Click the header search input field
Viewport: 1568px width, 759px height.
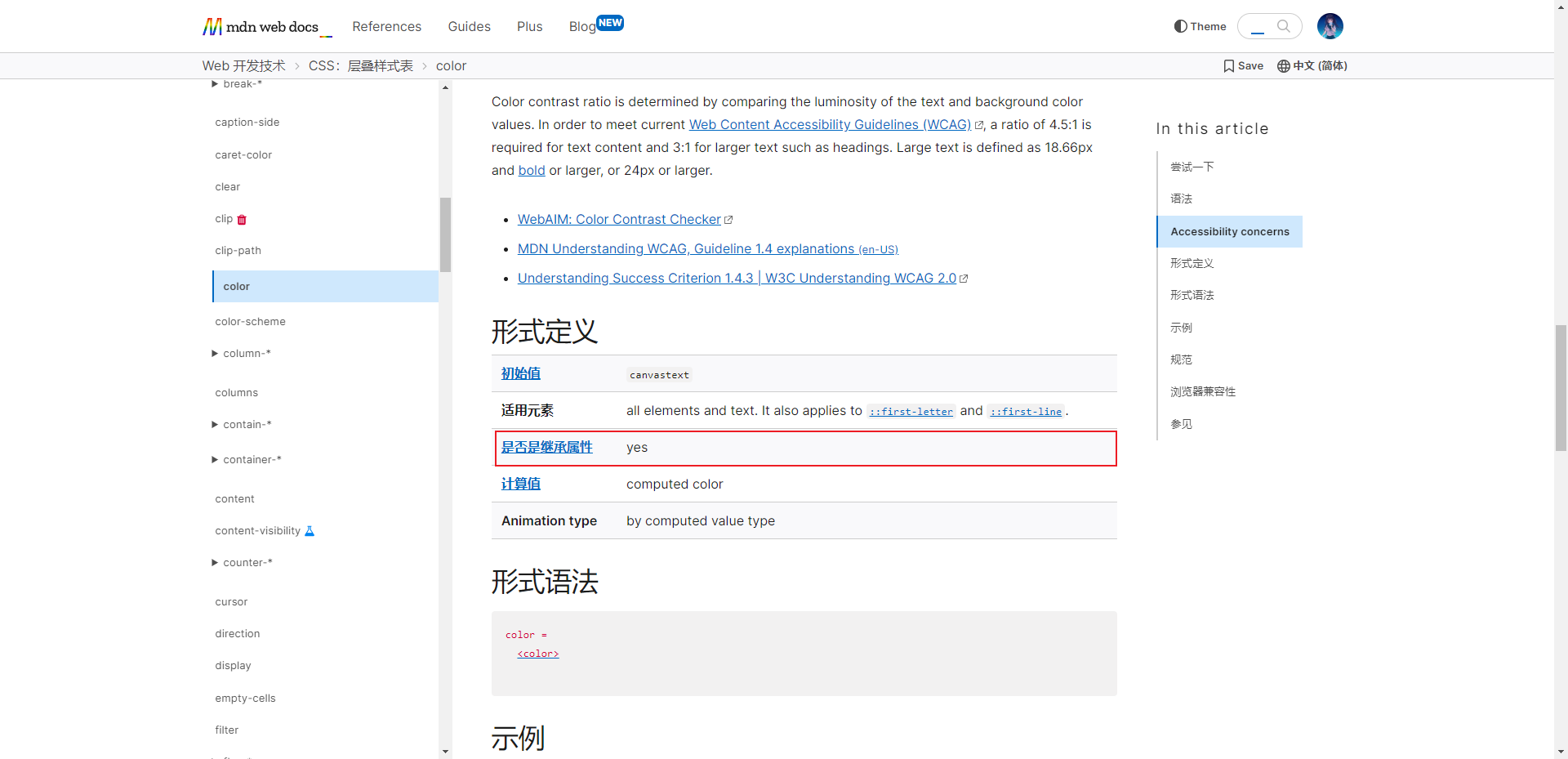1258,26
